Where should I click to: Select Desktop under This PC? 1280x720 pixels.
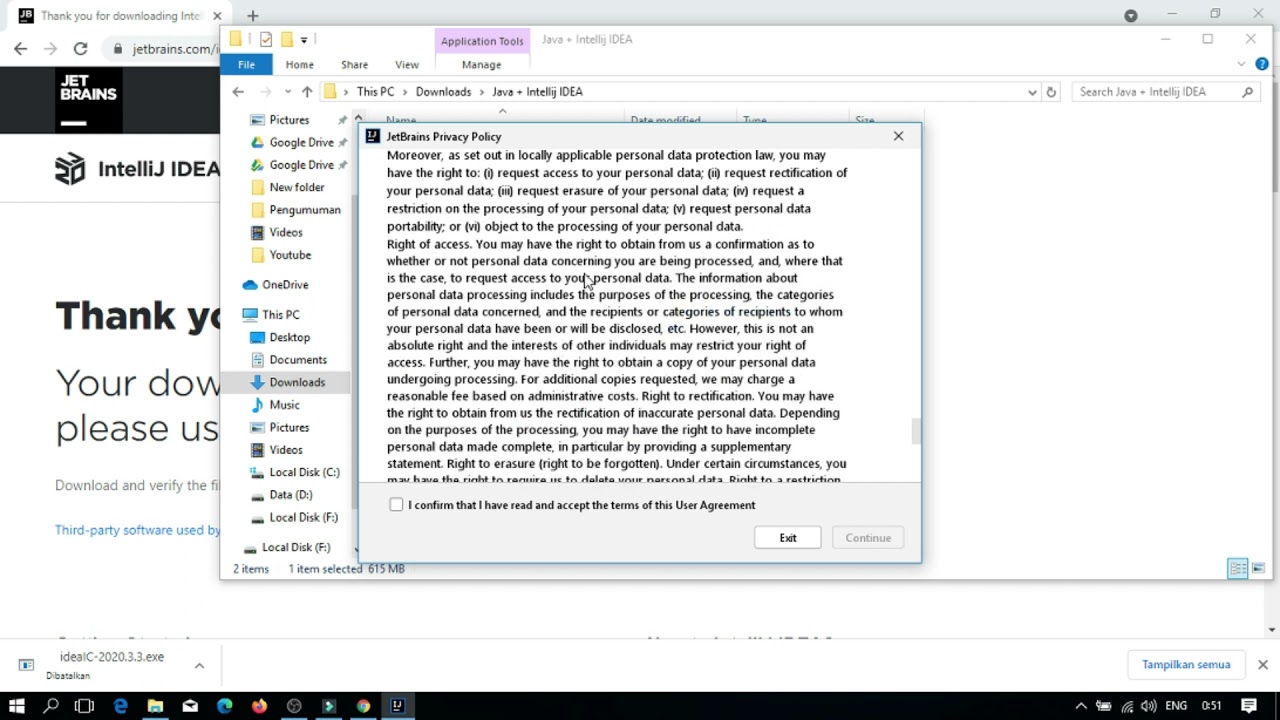290,337
